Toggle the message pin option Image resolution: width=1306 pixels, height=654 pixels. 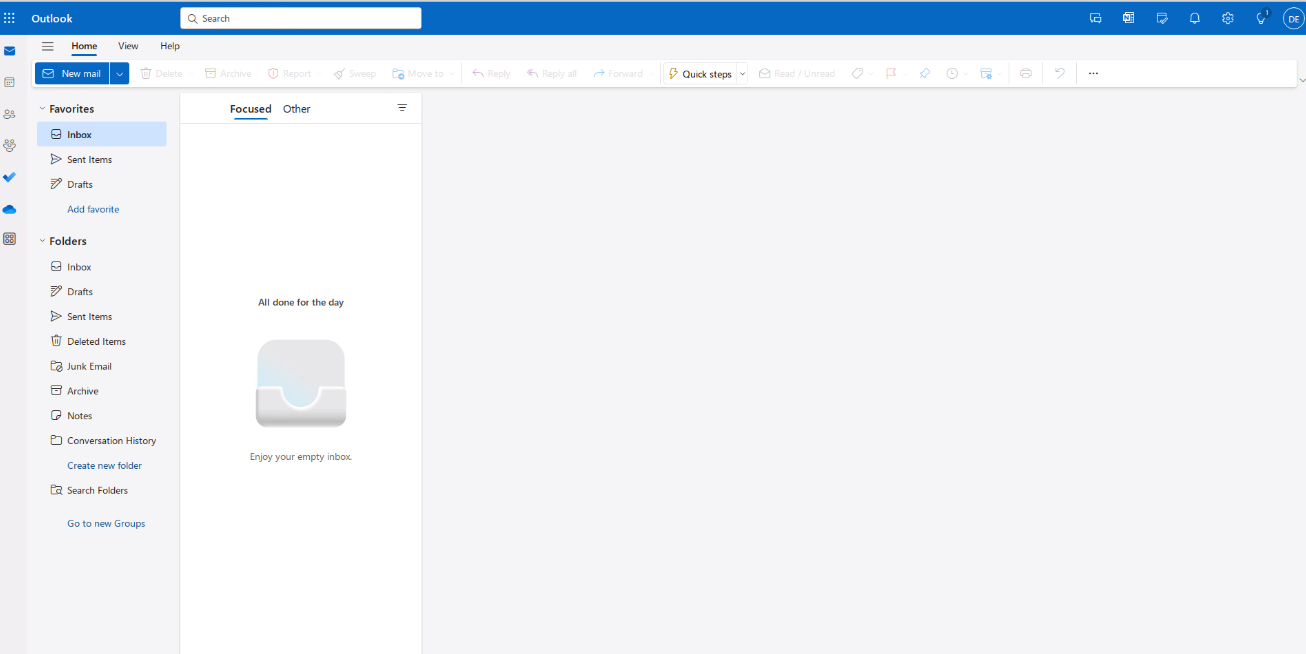click(923, 73)
